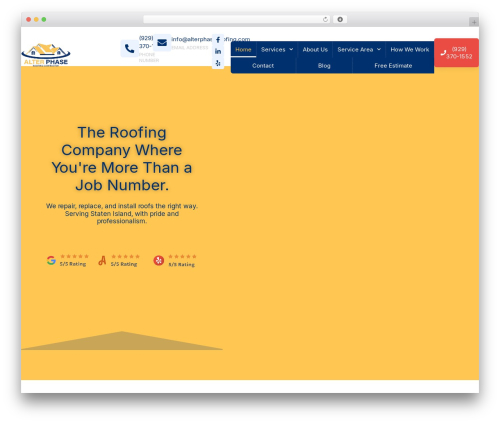This screenshot has height=423, width=500.
Task: Open the Blog menu item
Action: point(324,66)
